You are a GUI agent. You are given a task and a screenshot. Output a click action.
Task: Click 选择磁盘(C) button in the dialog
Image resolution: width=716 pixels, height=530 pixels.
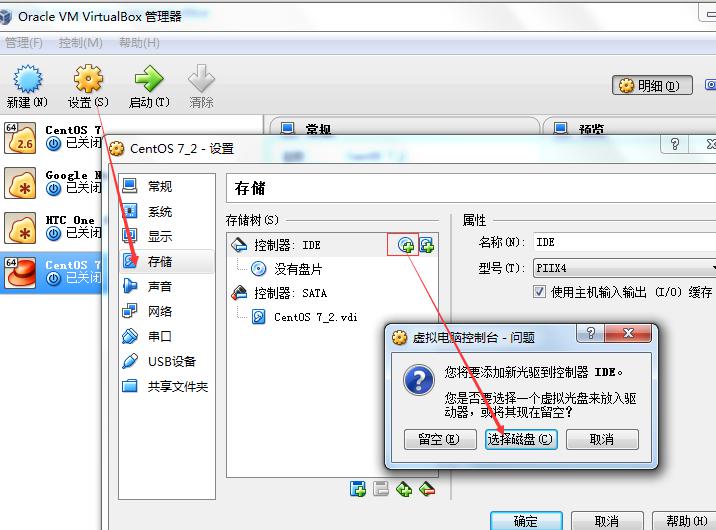point(521,440)
